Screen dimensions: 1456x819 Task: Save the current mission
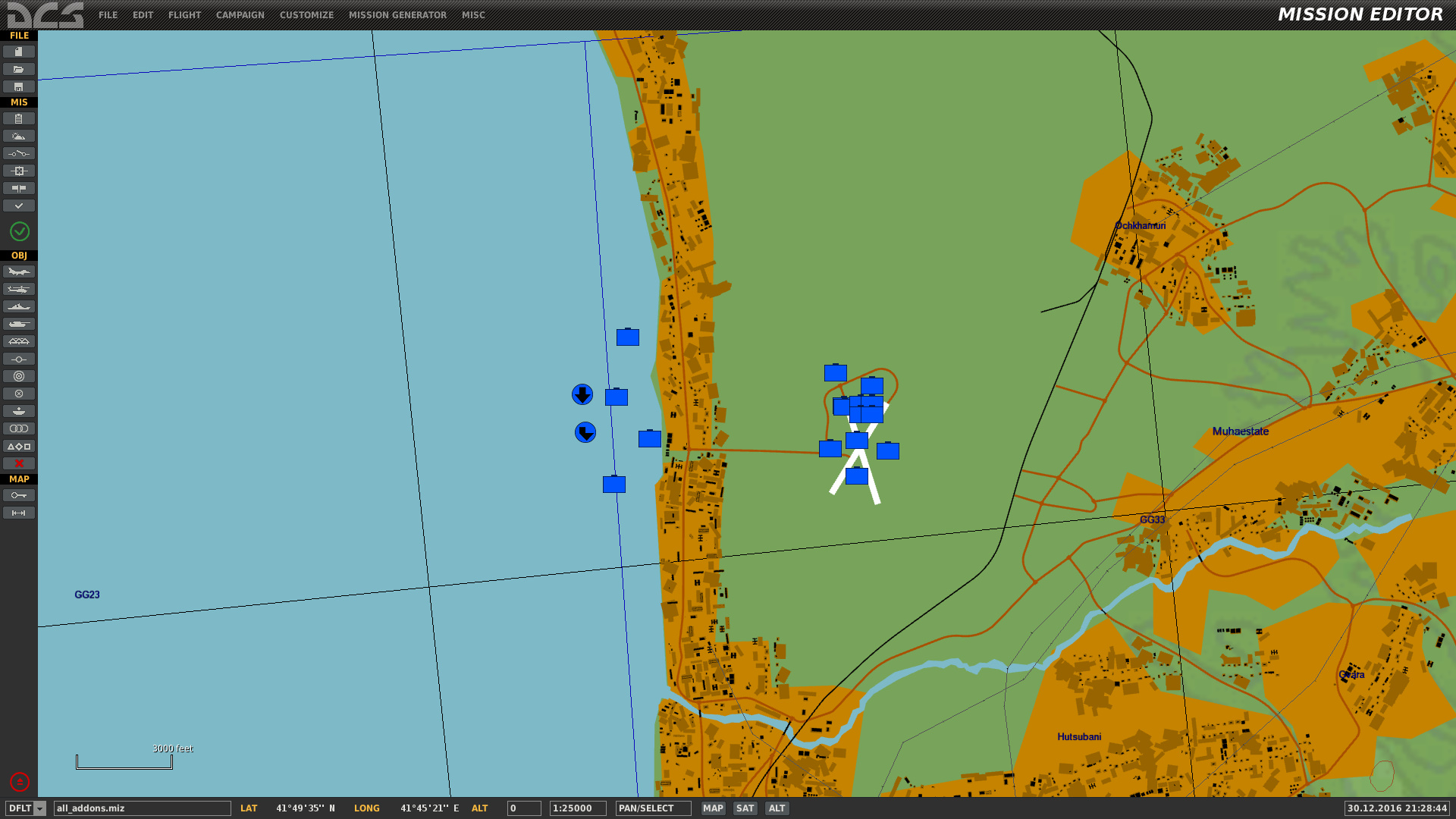(x=18, y=86)
